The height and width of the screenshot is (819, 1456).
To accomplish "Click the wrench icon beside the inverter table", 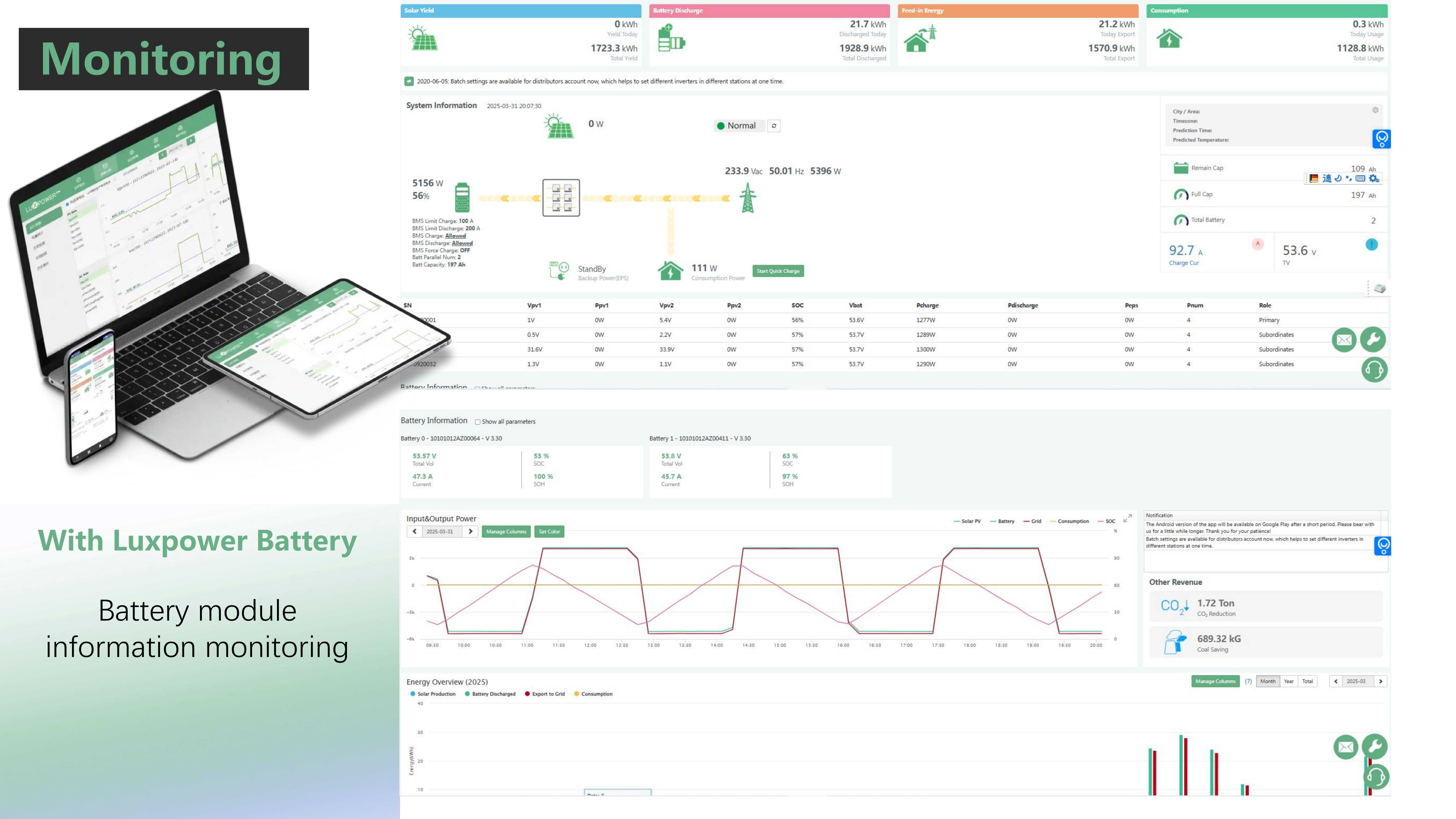I will point(1373,339).
